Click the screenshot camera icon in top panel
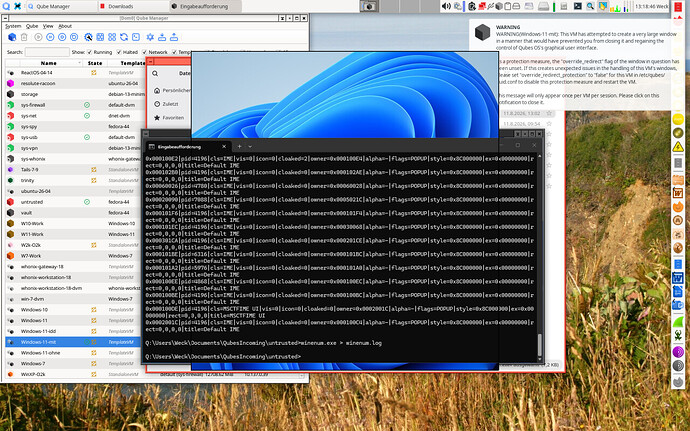The height and width of the screenshot is (431, 690). click(x=369, y=6)
